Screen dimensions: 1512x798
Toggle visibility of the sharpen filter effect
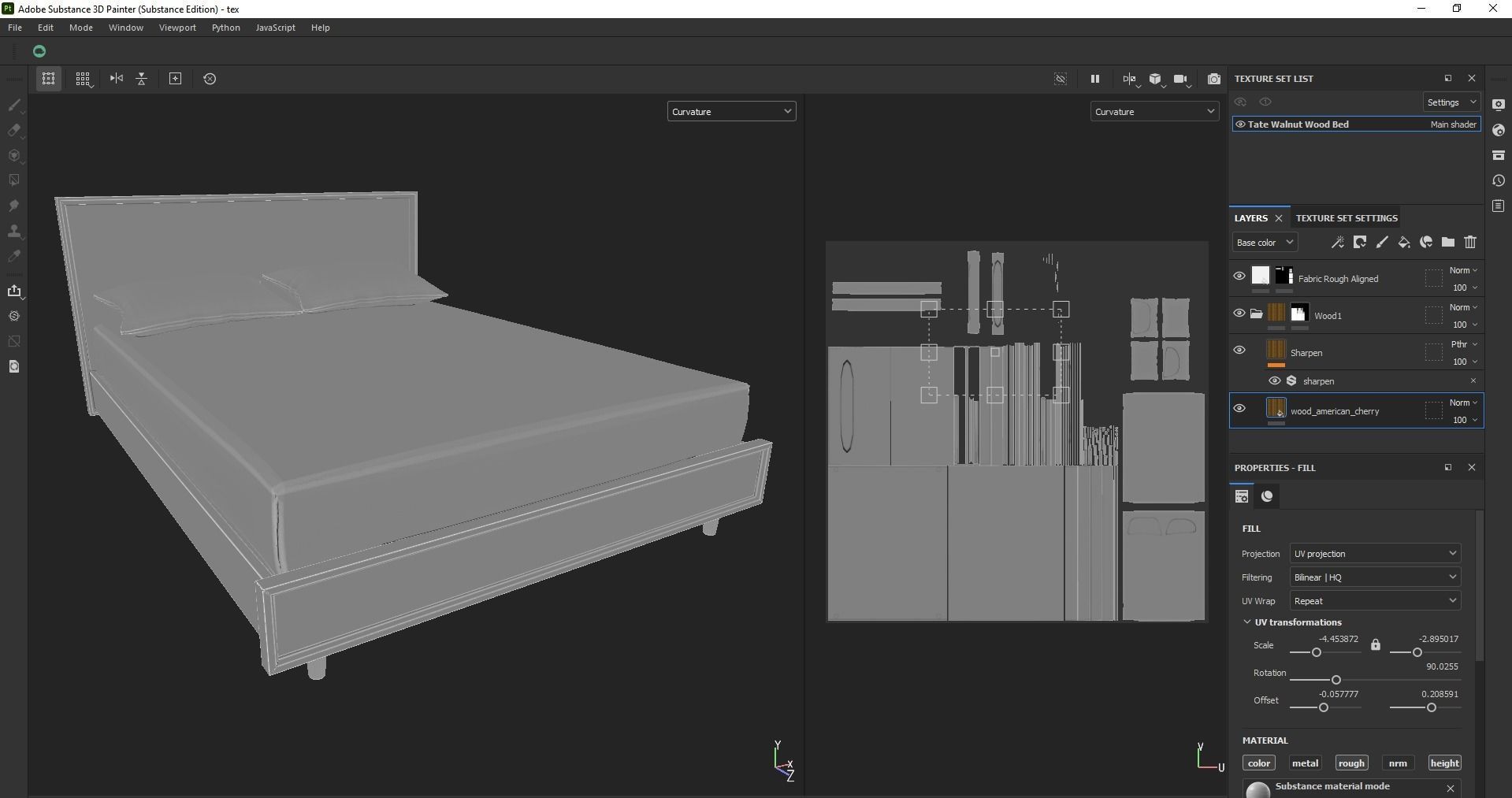pyautogui.click(x=1274, y=380)
